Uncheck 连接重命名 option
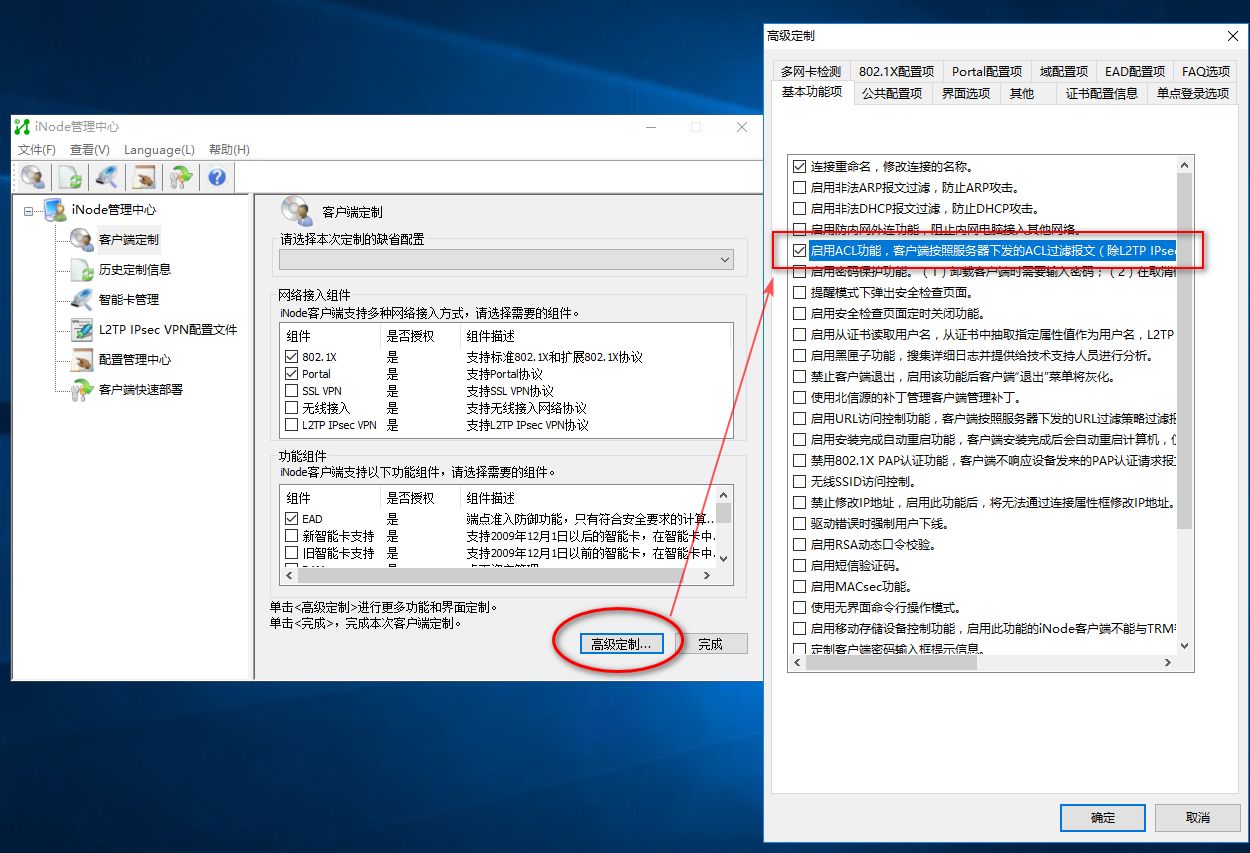1250x853 pixels. pyautogui.click(x=799, y=167)
